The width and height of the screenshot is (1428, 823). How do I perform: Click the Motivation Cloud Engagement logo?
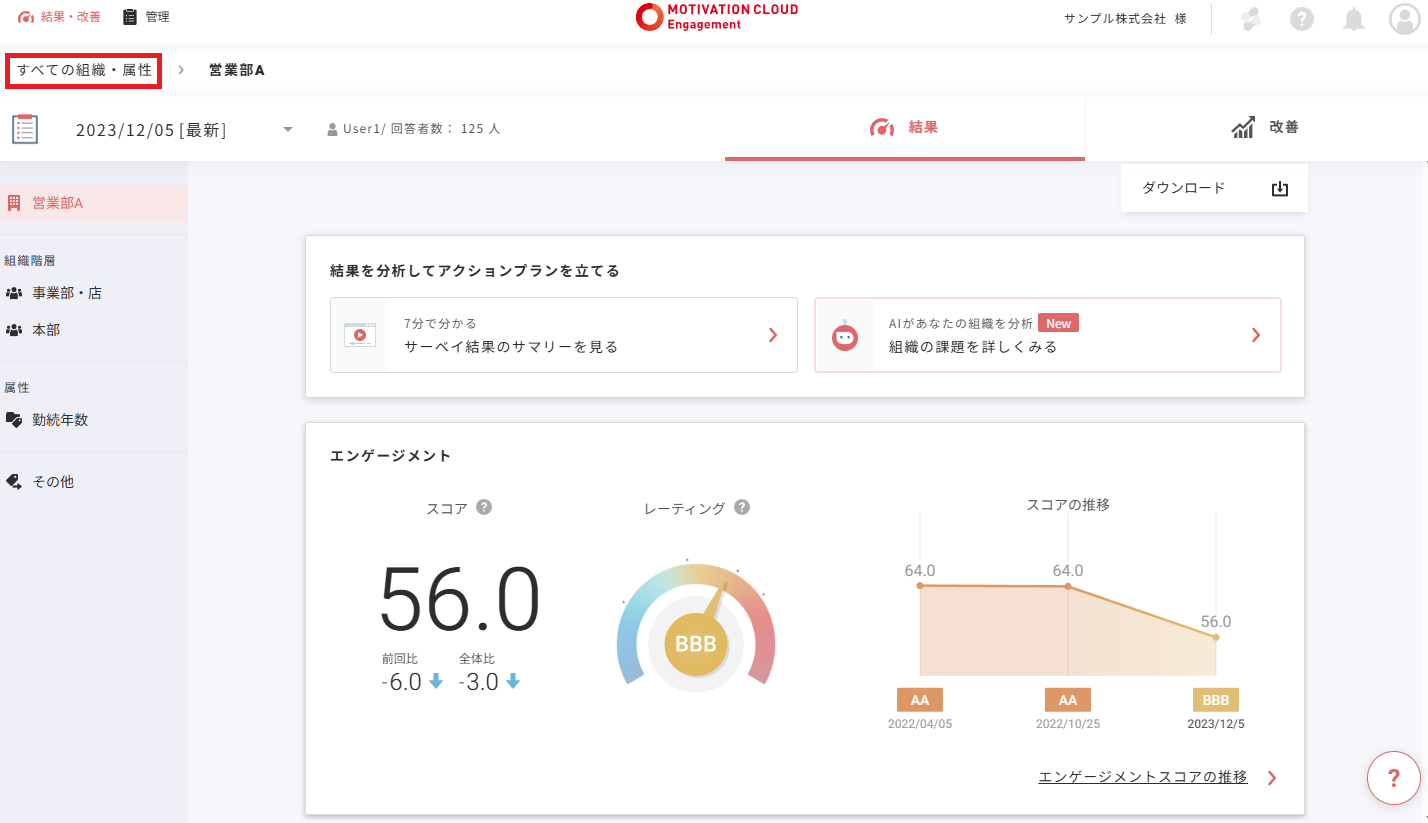click(717, 17)
